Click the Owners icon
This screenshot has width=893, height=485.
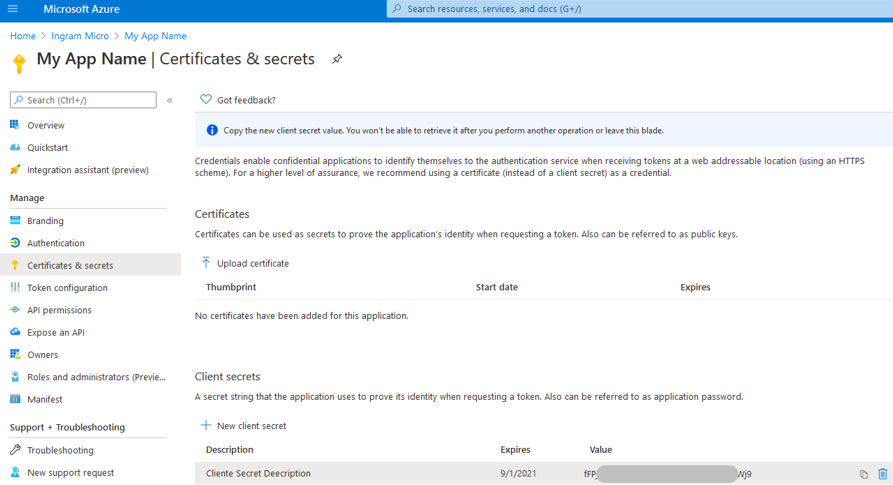pos(15,354)
